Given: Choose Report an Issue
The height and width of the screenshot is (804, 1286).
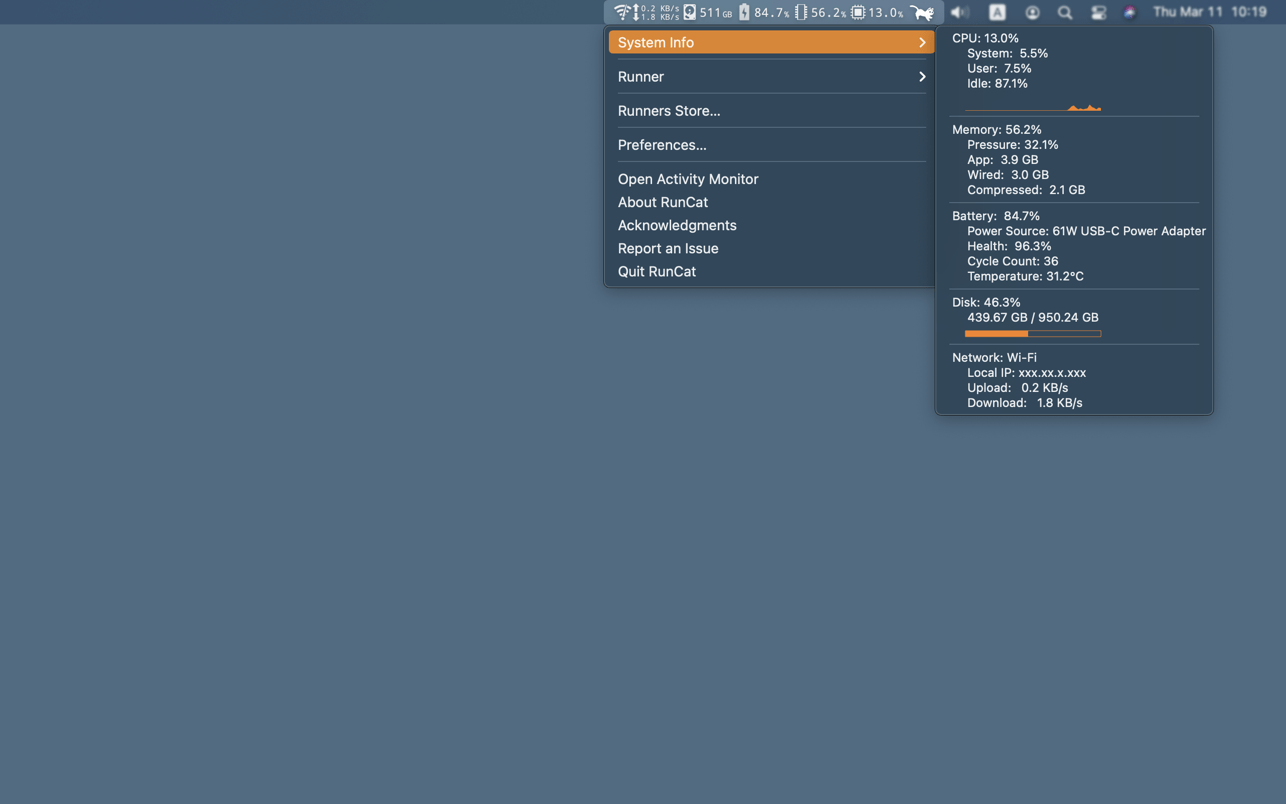Looking at the screenshot, I should coord(668,248).
